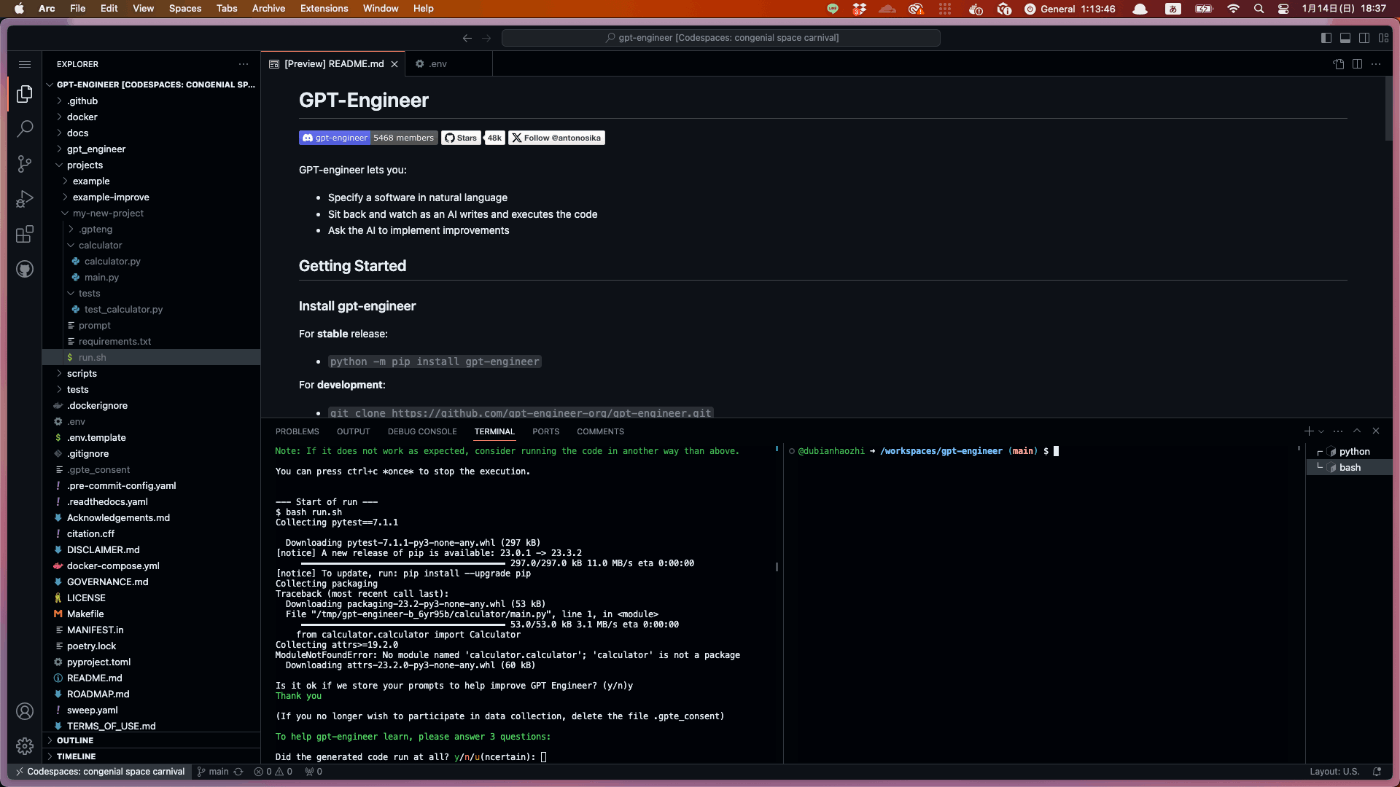
Task: Open editor more actions menu
Action: (1376, 64)
